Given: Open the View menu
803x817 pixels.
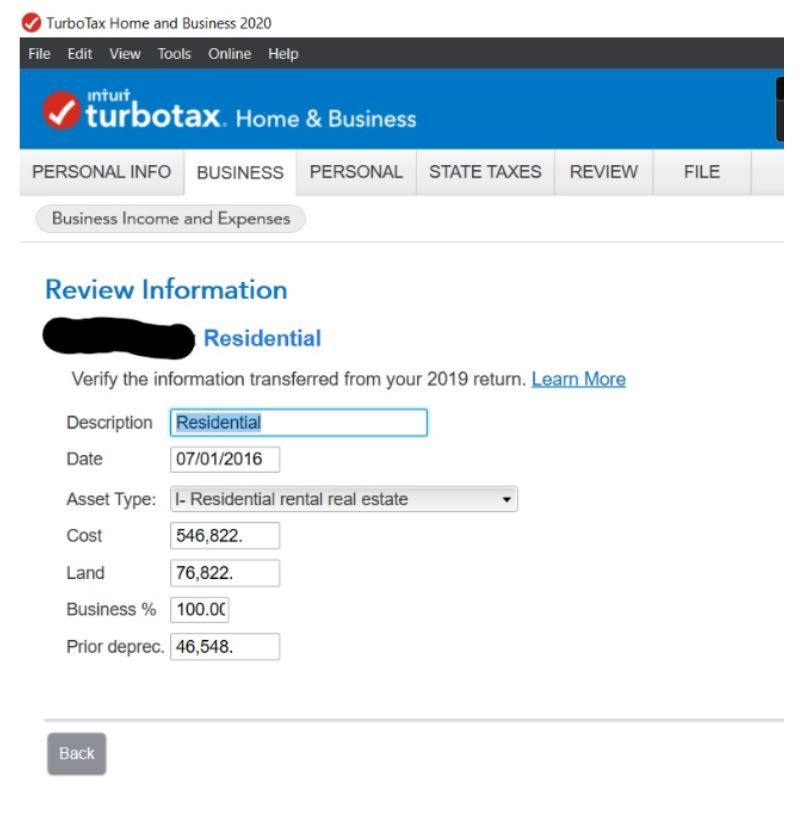Looking at the screenshot, I should click(x=125, y=54).
